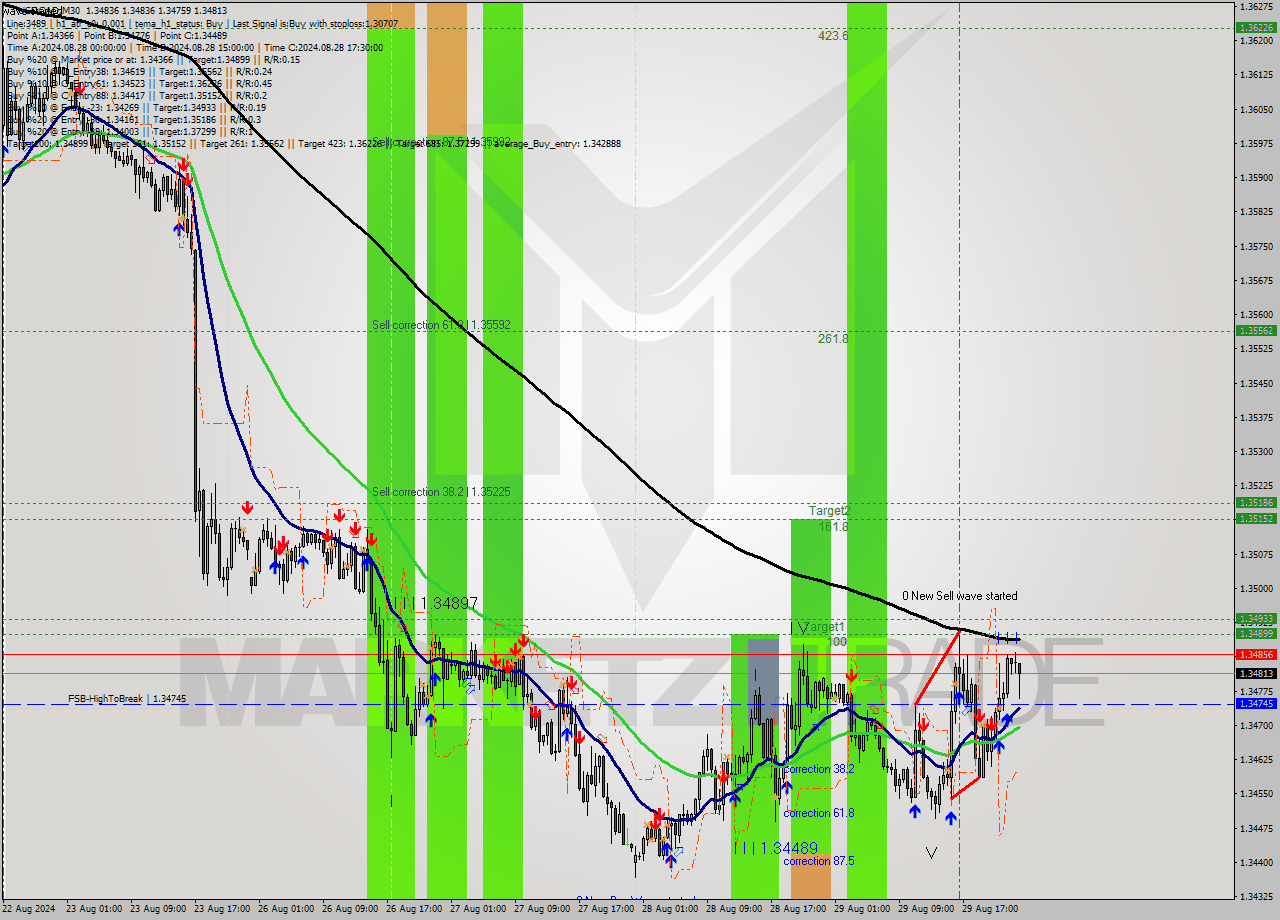Click the '26 Aug 17:00' time label
Viewport: 1280px width, 920px height.
click(412, 909)
